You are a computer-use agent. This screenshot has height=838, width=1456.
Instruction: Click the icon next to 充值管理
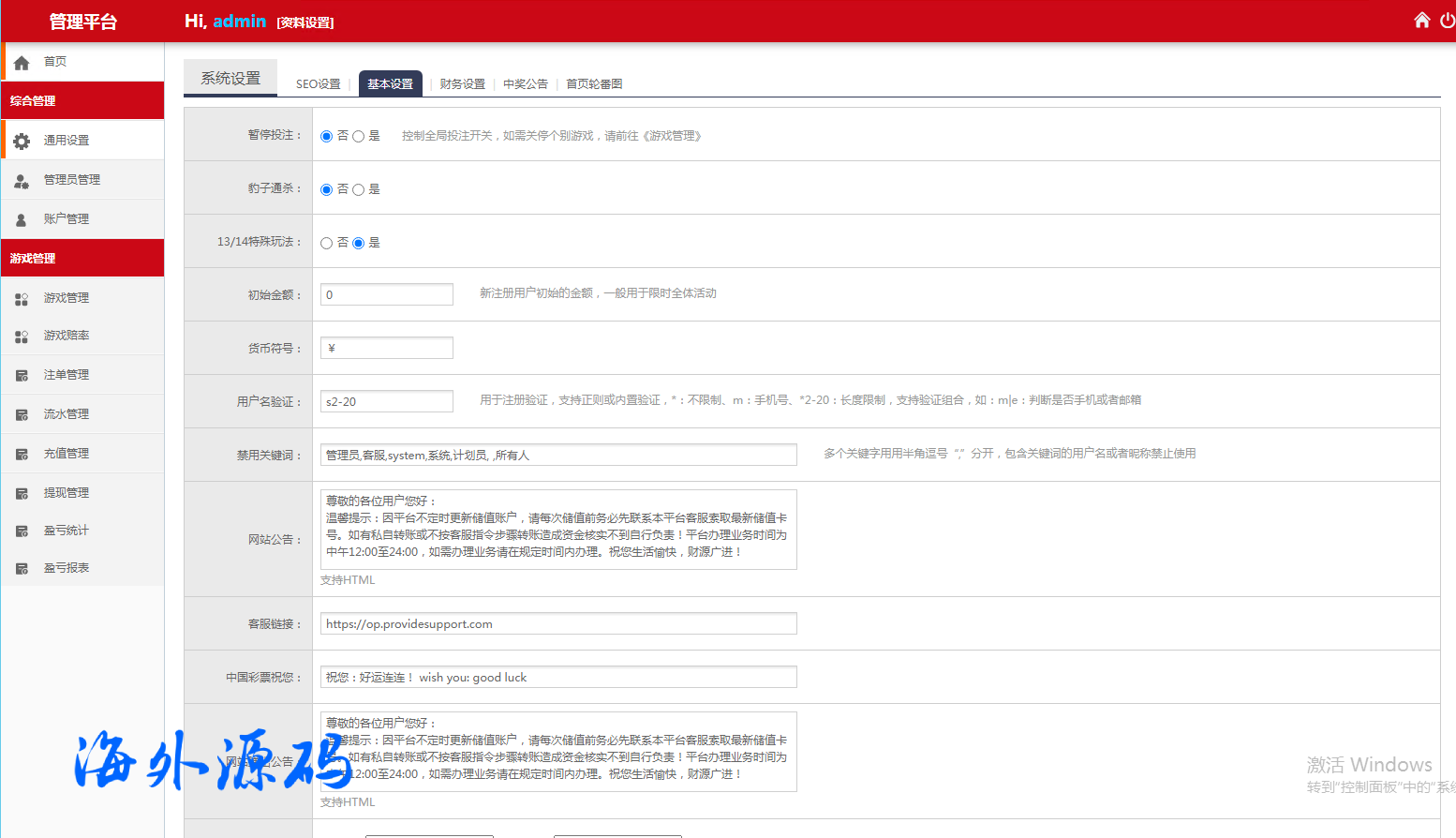pyautogui.click(x=22, y=455)
